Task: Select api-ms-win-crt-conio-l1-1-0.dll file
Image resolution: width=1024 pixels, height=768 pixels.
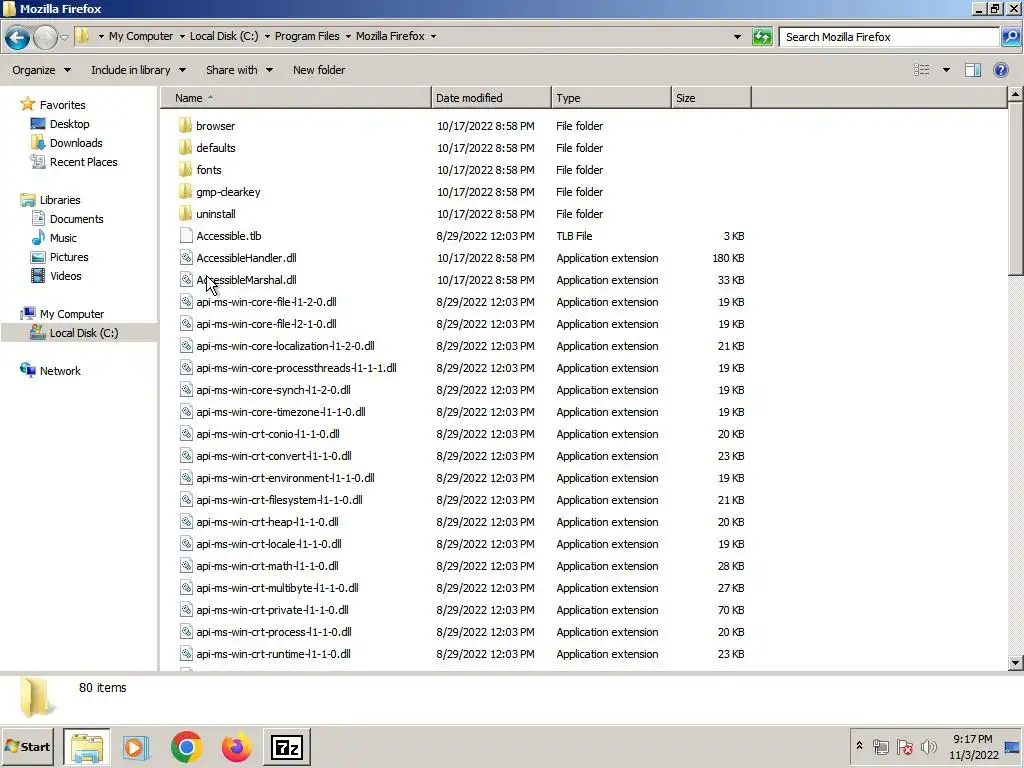Action: point(268,434)
